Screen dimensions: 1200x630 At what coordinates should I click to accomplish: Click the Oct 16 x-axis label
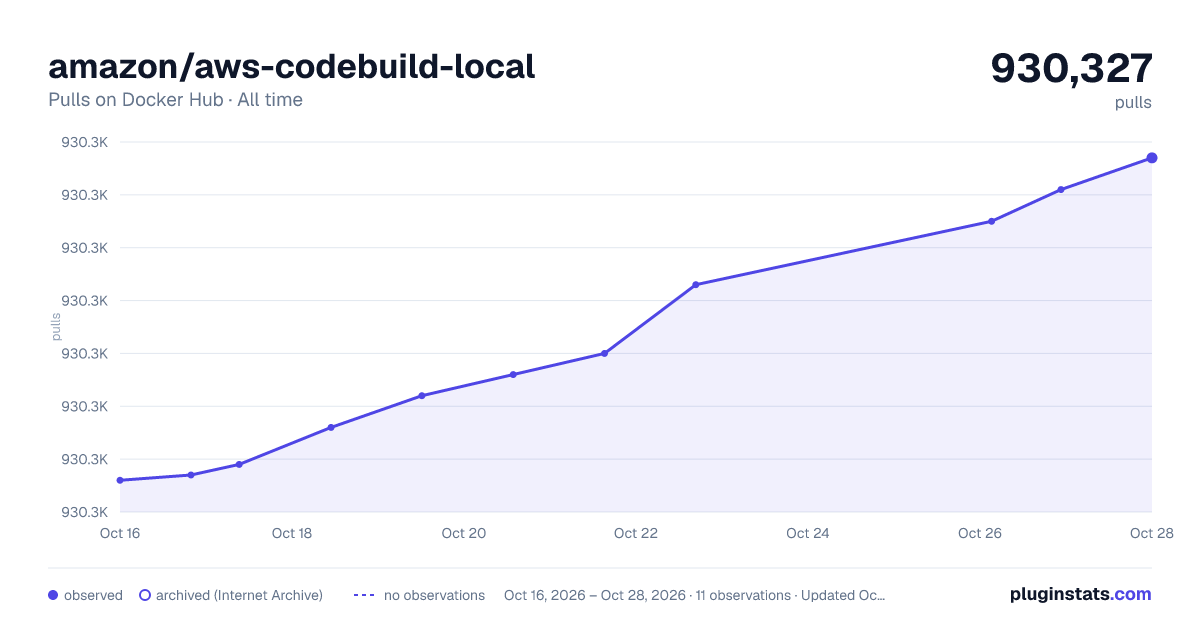pos(120,533)
